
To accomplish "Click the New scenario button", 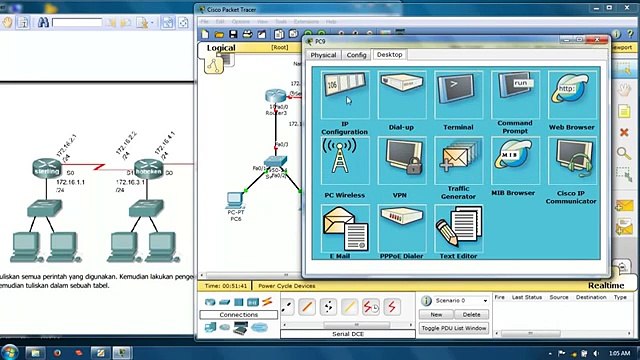I will (436, 315).
